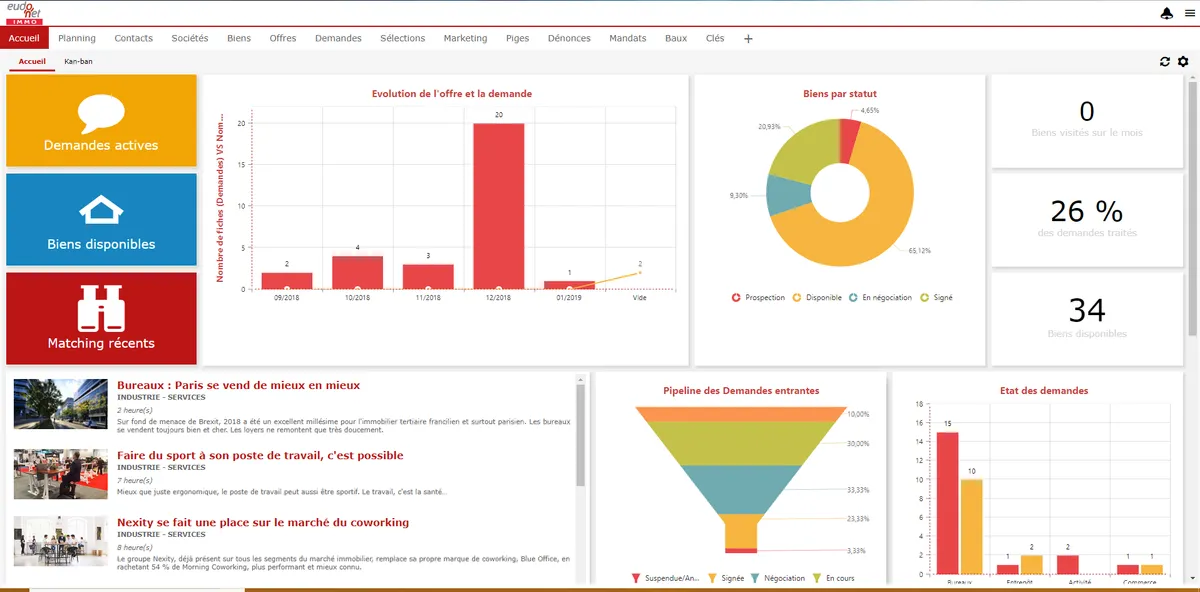1200x592 pixels.
Task: Click the '26 % des demandes traités' card
Action: [1087, 219]
